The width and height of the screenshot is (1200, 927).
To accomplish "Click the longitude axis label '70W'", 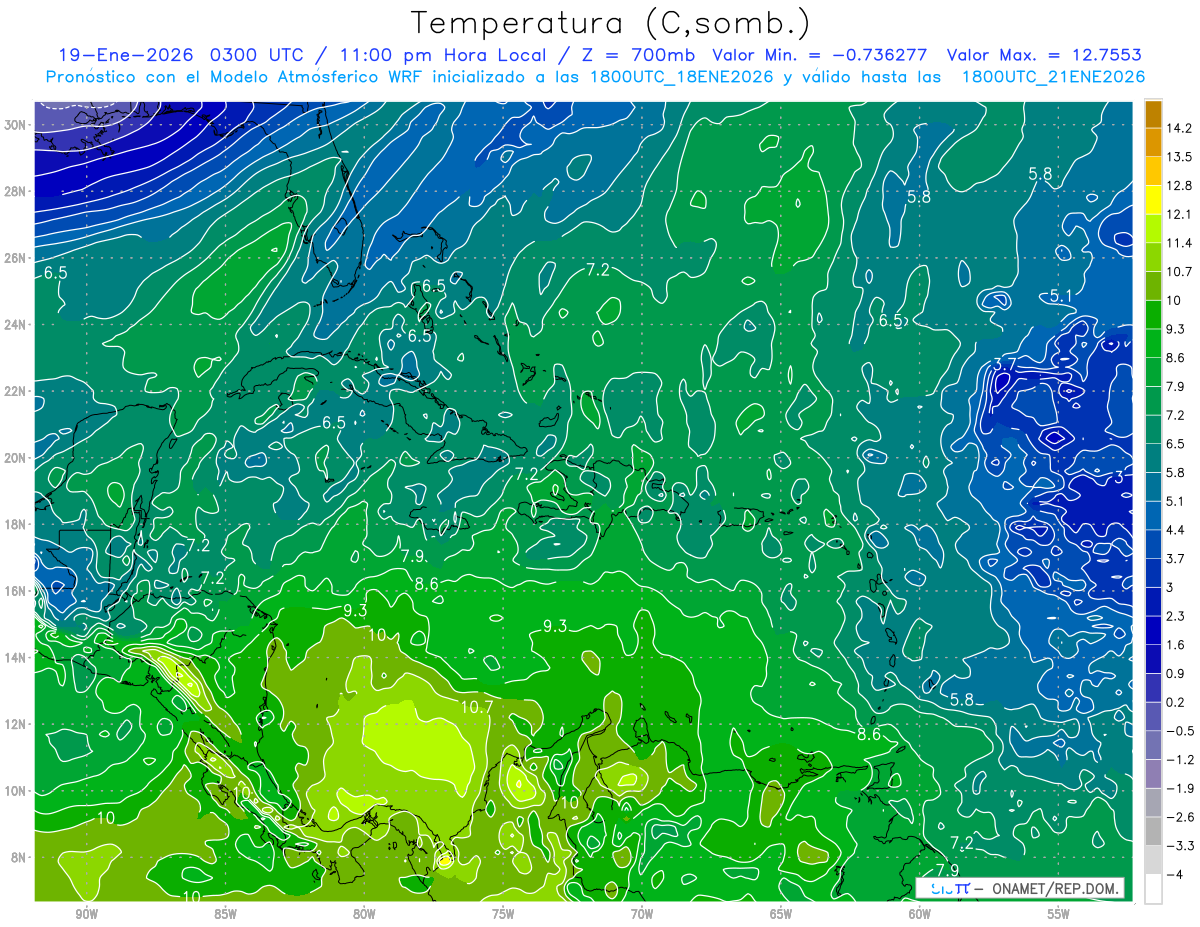I will click(x=642, y=914).
